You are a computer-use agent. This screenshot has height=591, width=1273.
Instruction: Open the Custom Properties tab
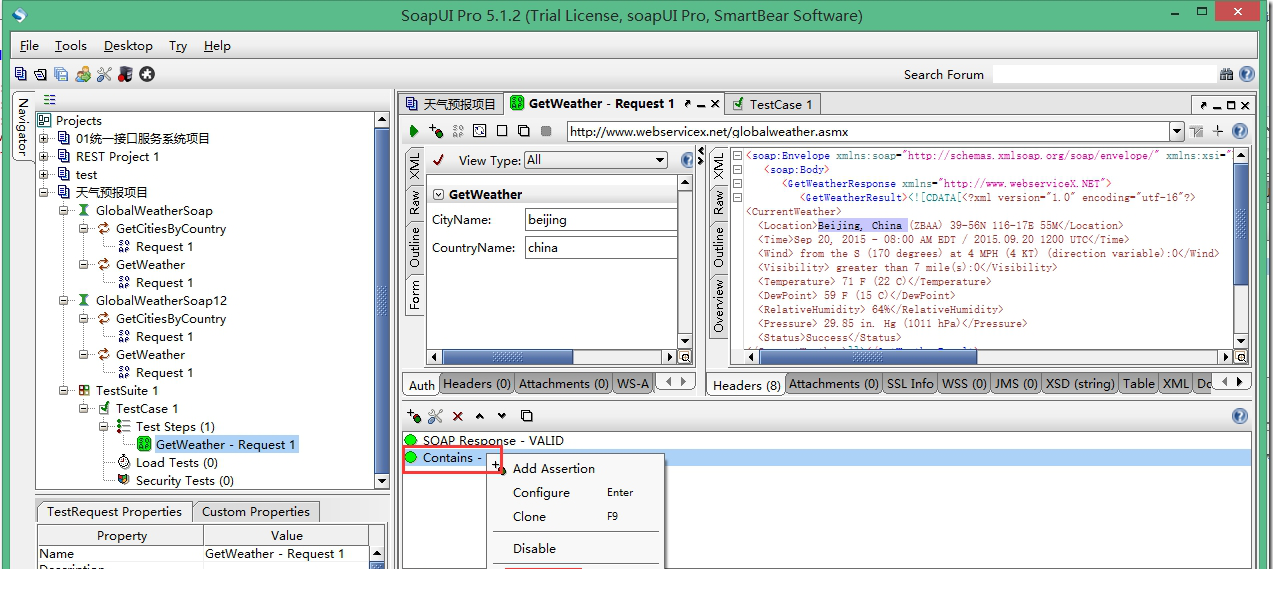[256, 512]
